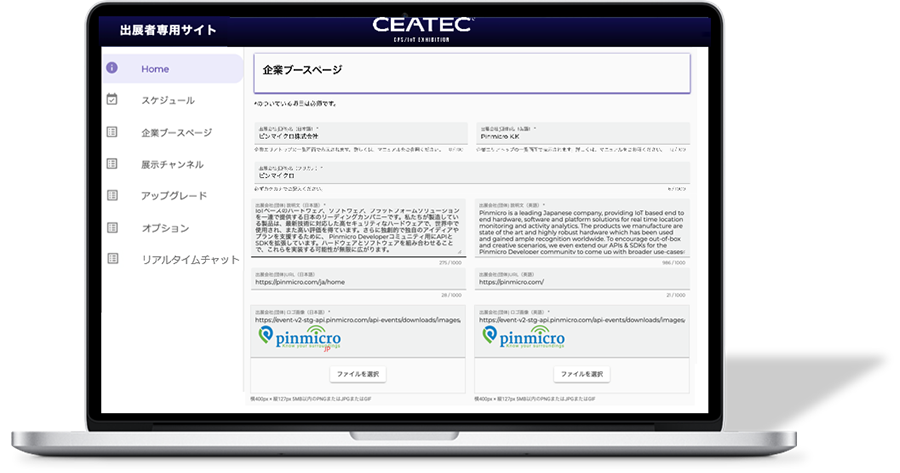Click the 275 / 1000 character counter
This screenshot has height=473, width=900.
pos(450,262)
